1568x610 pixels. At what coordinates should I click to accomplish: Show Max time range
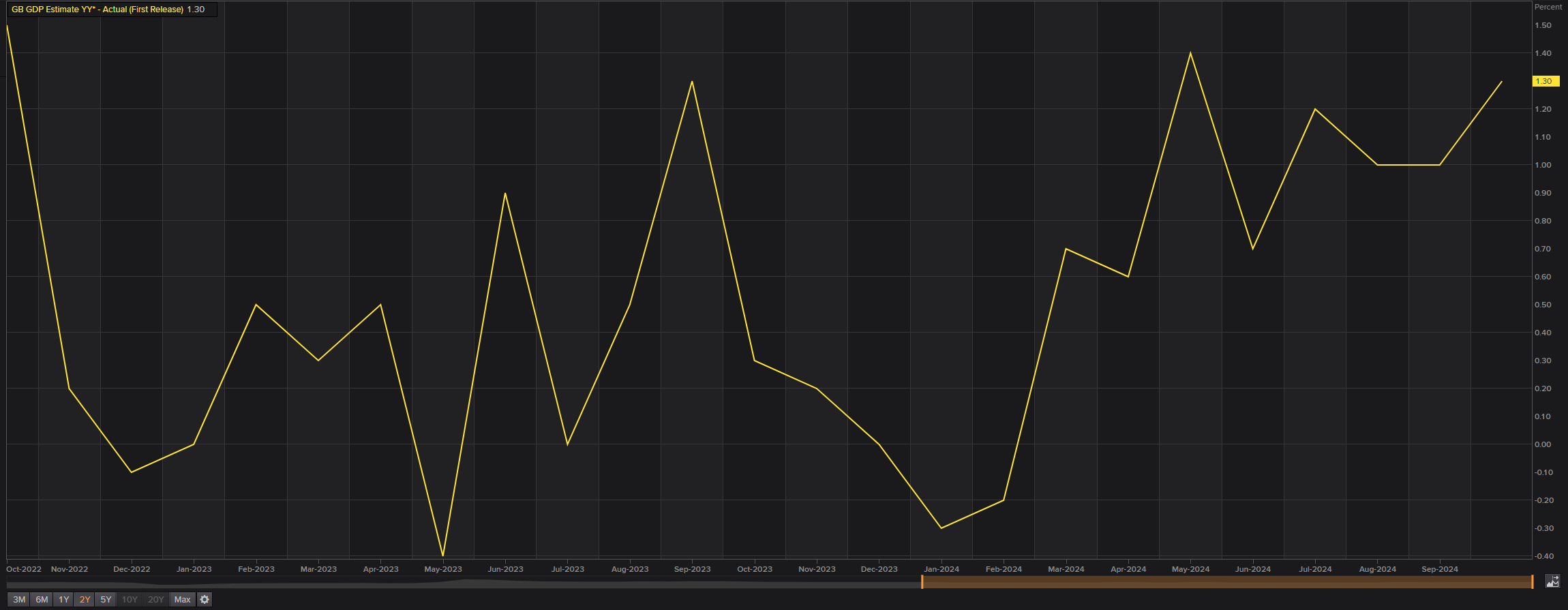click(182, 600)
